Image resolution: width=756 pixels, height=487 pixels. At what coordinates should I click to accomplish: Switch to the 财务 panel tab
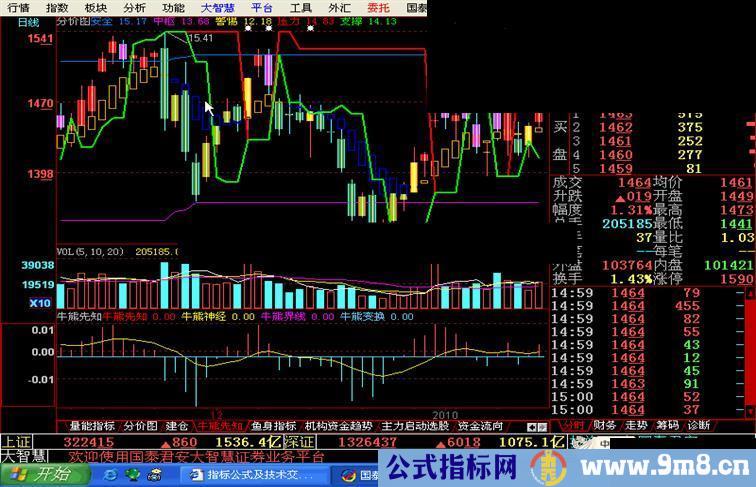[605, 425]
